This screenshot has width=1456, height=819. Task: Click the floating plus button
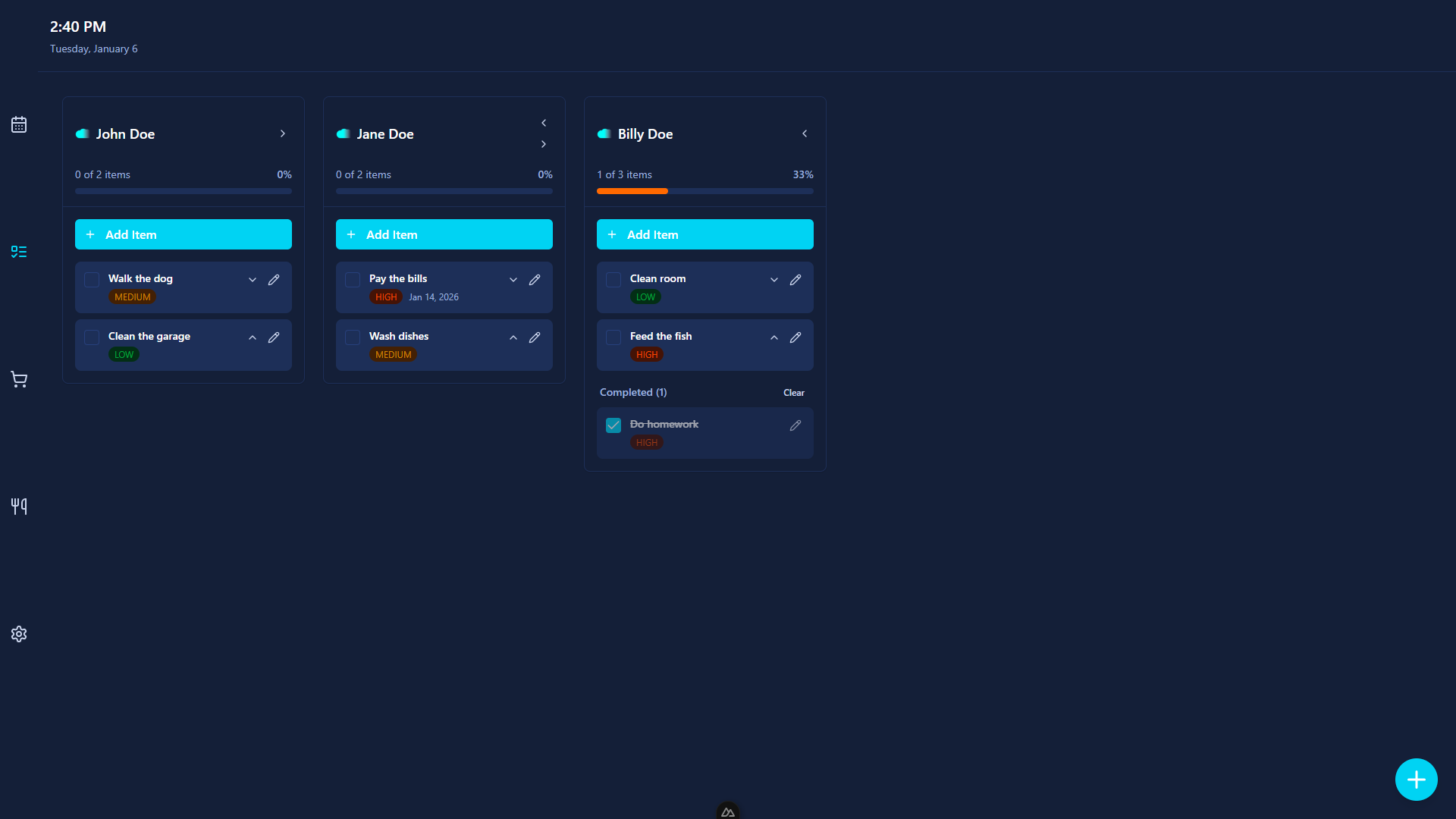[1416, 780]
